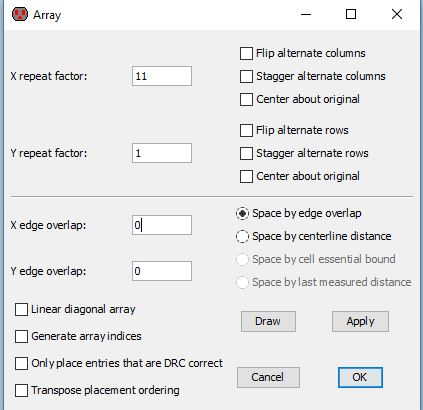This screenshot has height=410, width=423.
Task: Check Generate array indices
Action: (21, 336)
